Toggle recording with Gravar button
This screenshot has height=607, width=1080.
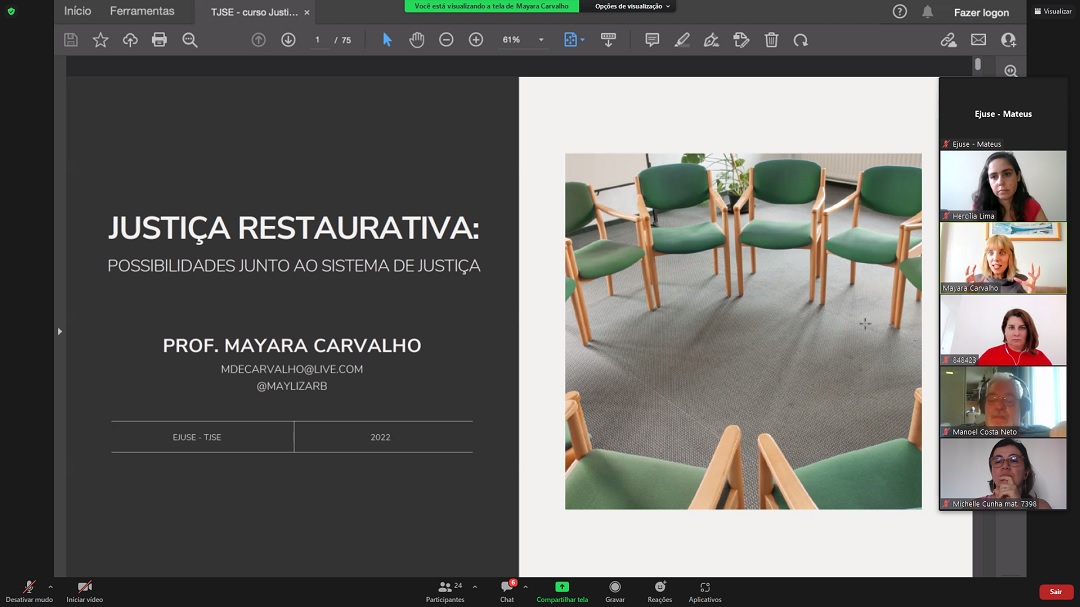[x=615, y=591]
